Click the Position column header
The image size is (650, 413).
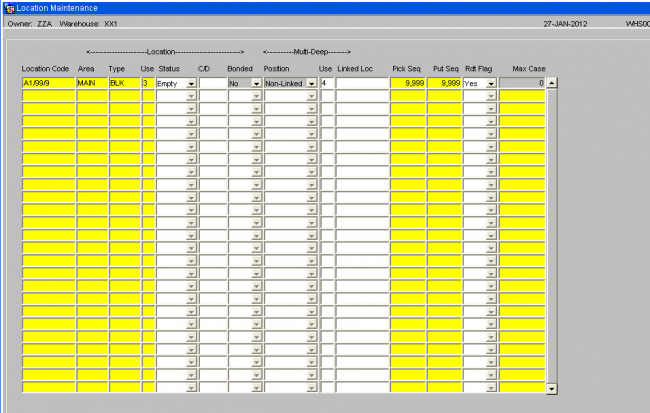(x=276, y=69)
